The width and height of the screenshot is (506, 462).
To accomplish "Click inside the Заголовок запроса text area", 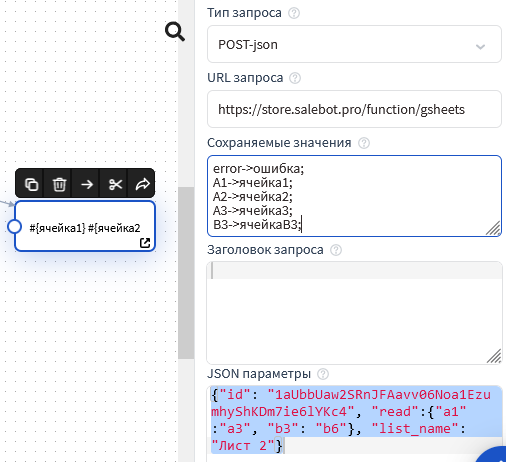I will 354,313.
